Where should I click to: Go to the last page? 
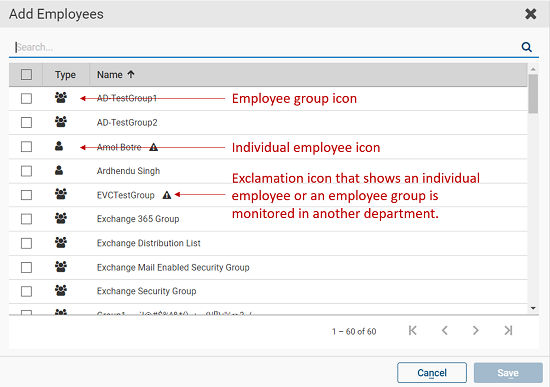coord(508,331)
